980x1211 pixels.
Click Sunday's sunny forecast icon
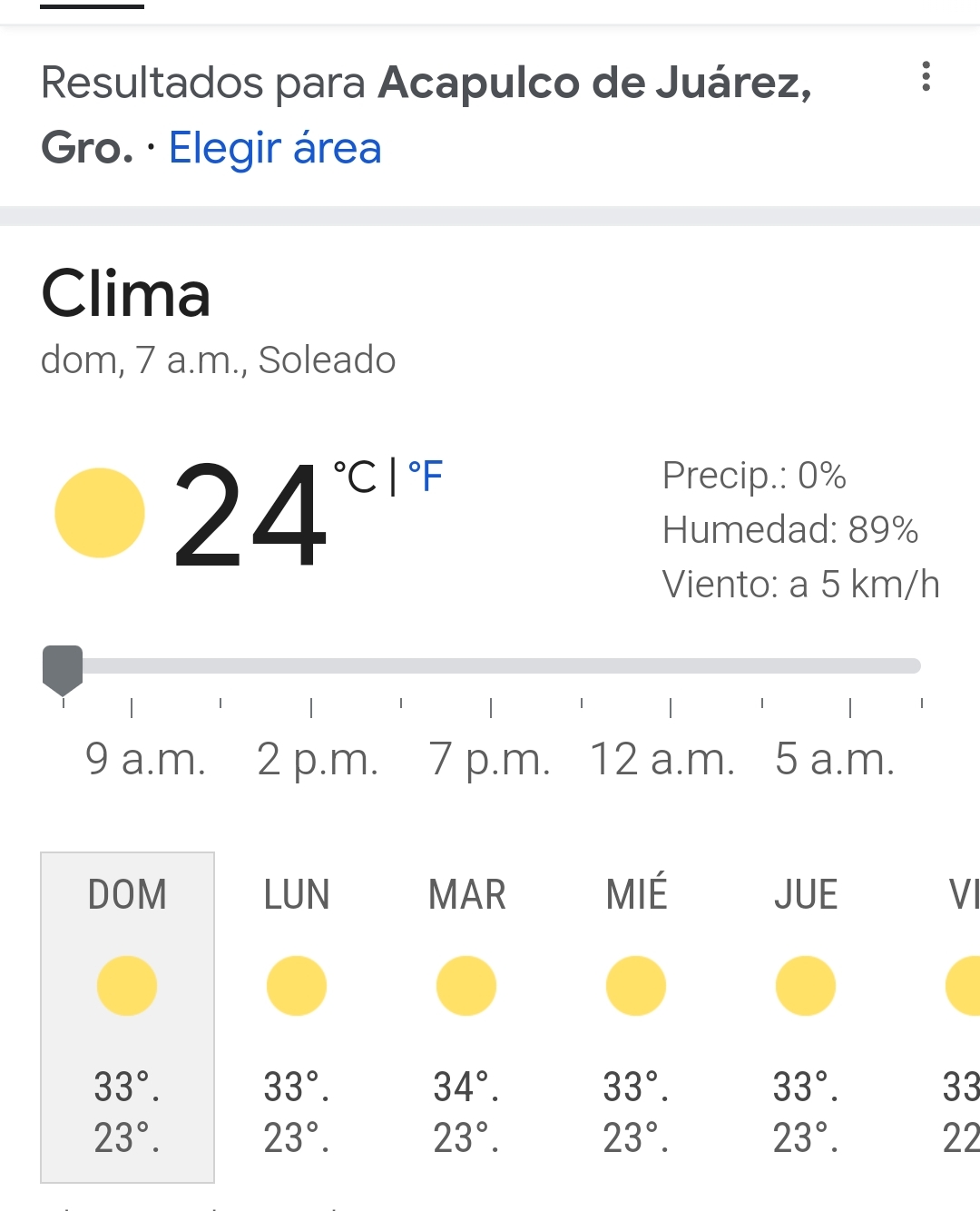click(x=127, y=986)
